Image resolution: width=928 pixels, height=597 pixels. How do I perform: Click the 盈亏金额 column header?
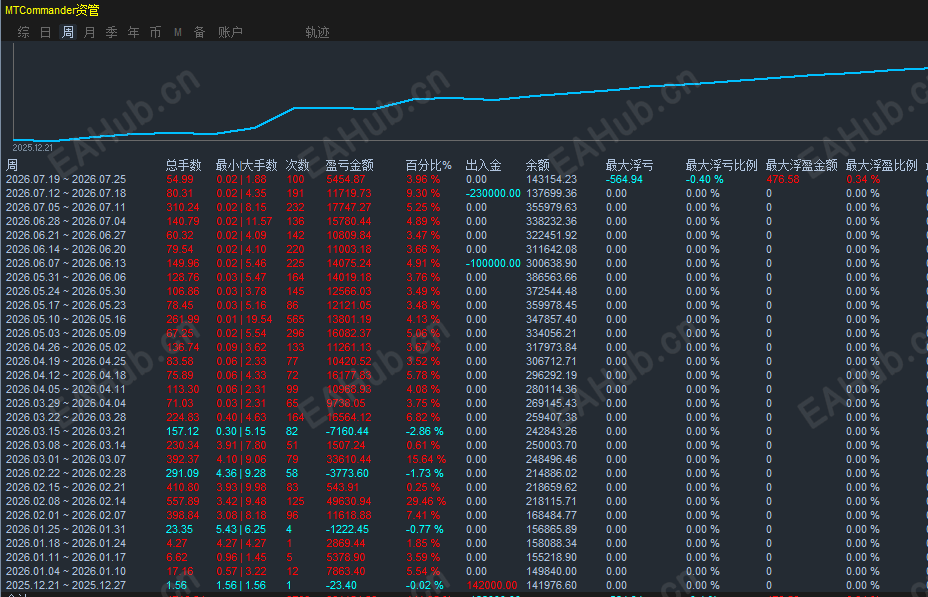pyautogui.click(x=350, y=165)
